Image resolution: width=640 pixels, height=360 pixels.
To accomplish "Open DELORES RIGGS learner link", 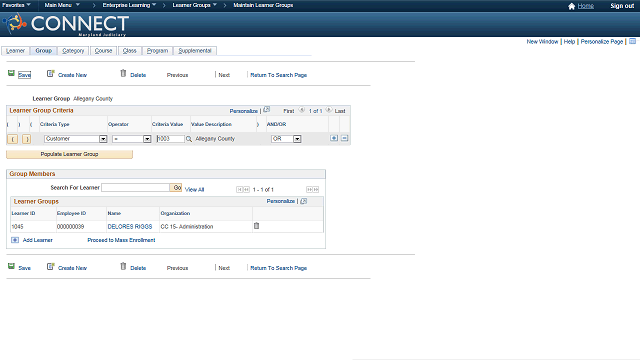I will (x=130, y=227).
